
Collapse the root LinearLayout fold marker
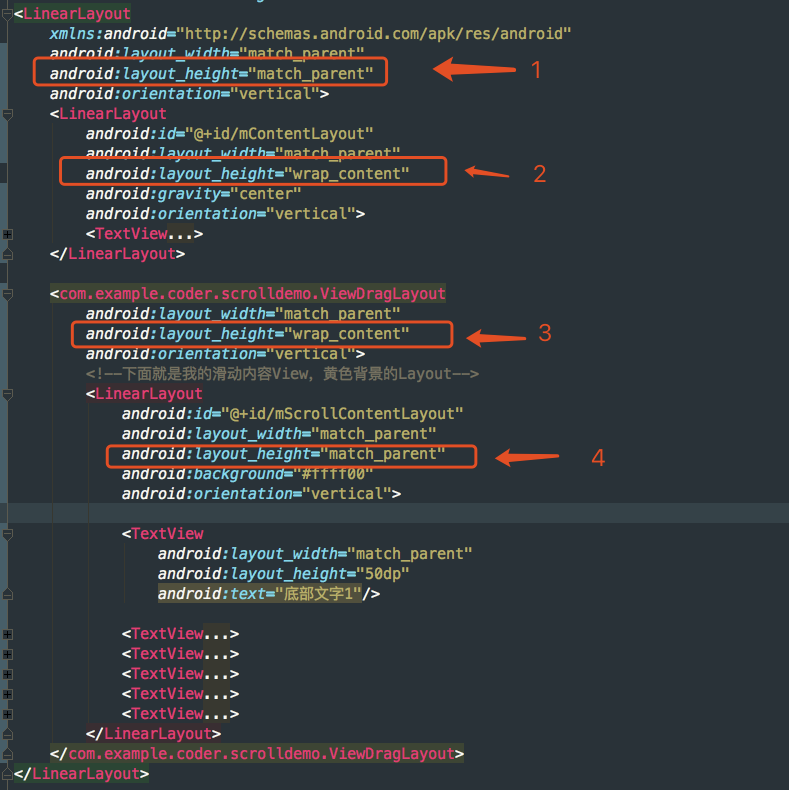[x=7, y=14]
